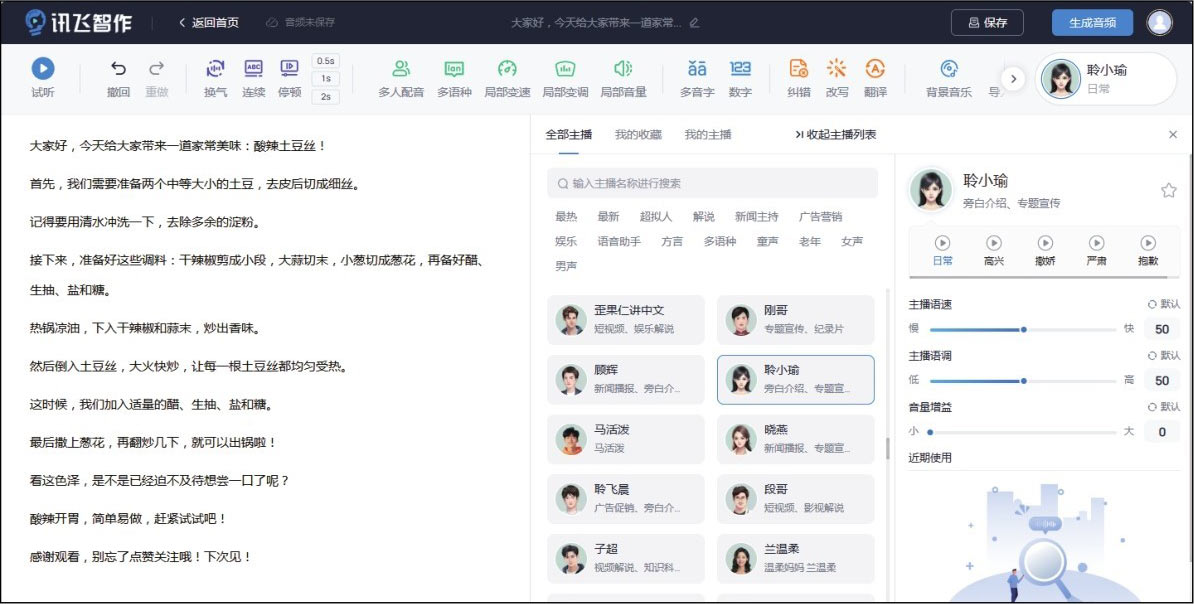Expand more toolbar items with right chevron
The height and width of the screenshot is (604, 1194).
[x=1013, y=79]
